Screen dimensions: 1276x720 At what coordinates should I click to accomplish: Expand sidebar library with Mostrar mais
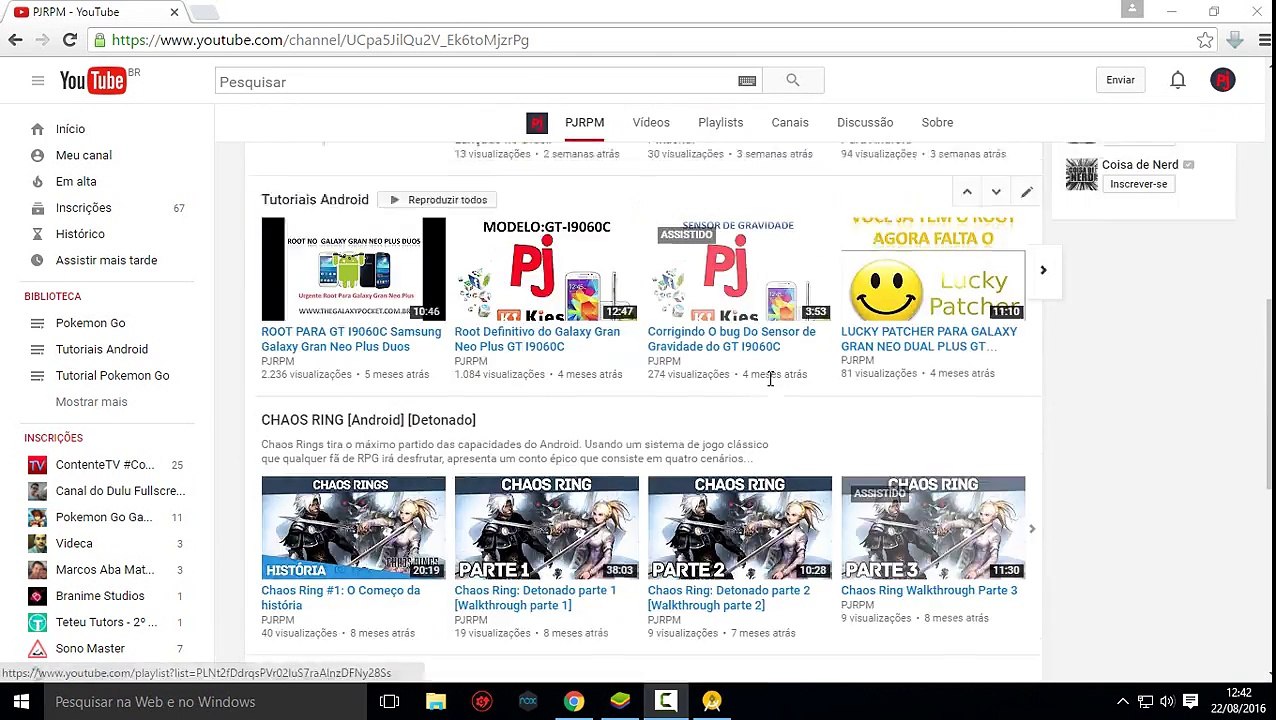tap(91, 402)
